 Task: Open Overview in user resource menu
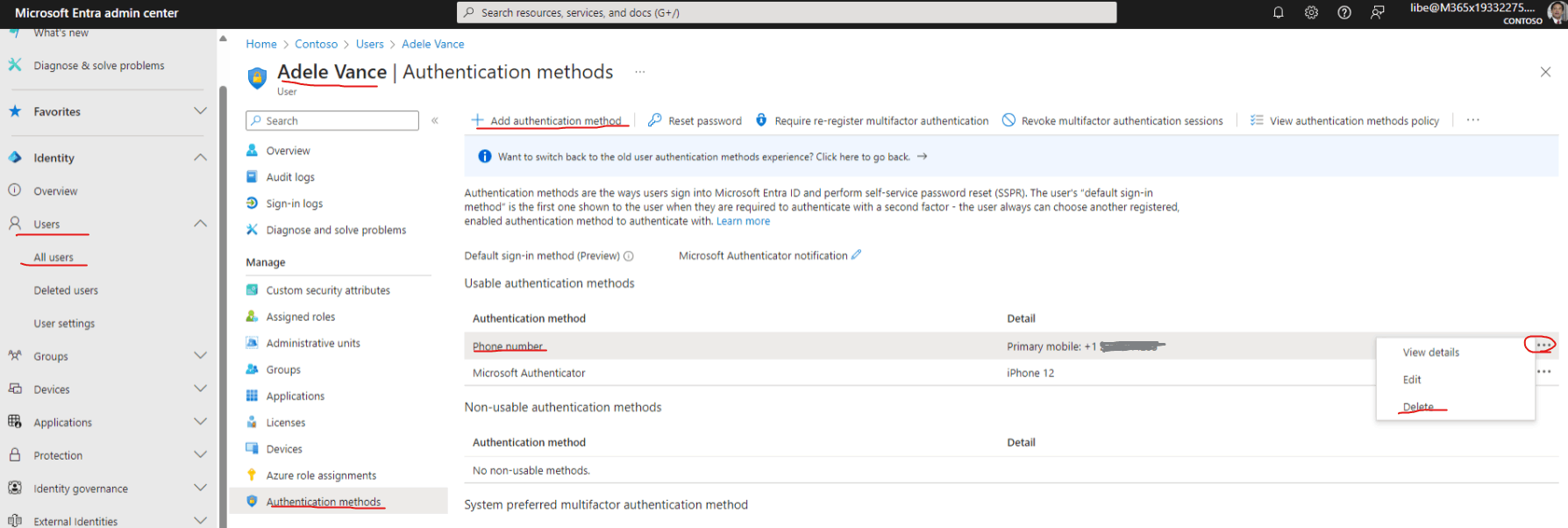(x=288, y=151)
